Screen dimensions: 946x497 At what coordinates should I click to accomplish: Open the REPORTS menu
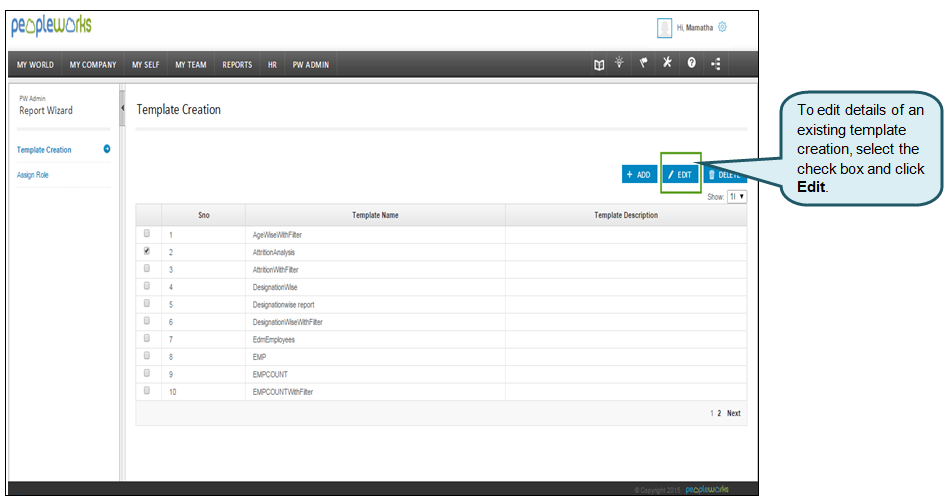pyautogui.click(x=237, y=65)
